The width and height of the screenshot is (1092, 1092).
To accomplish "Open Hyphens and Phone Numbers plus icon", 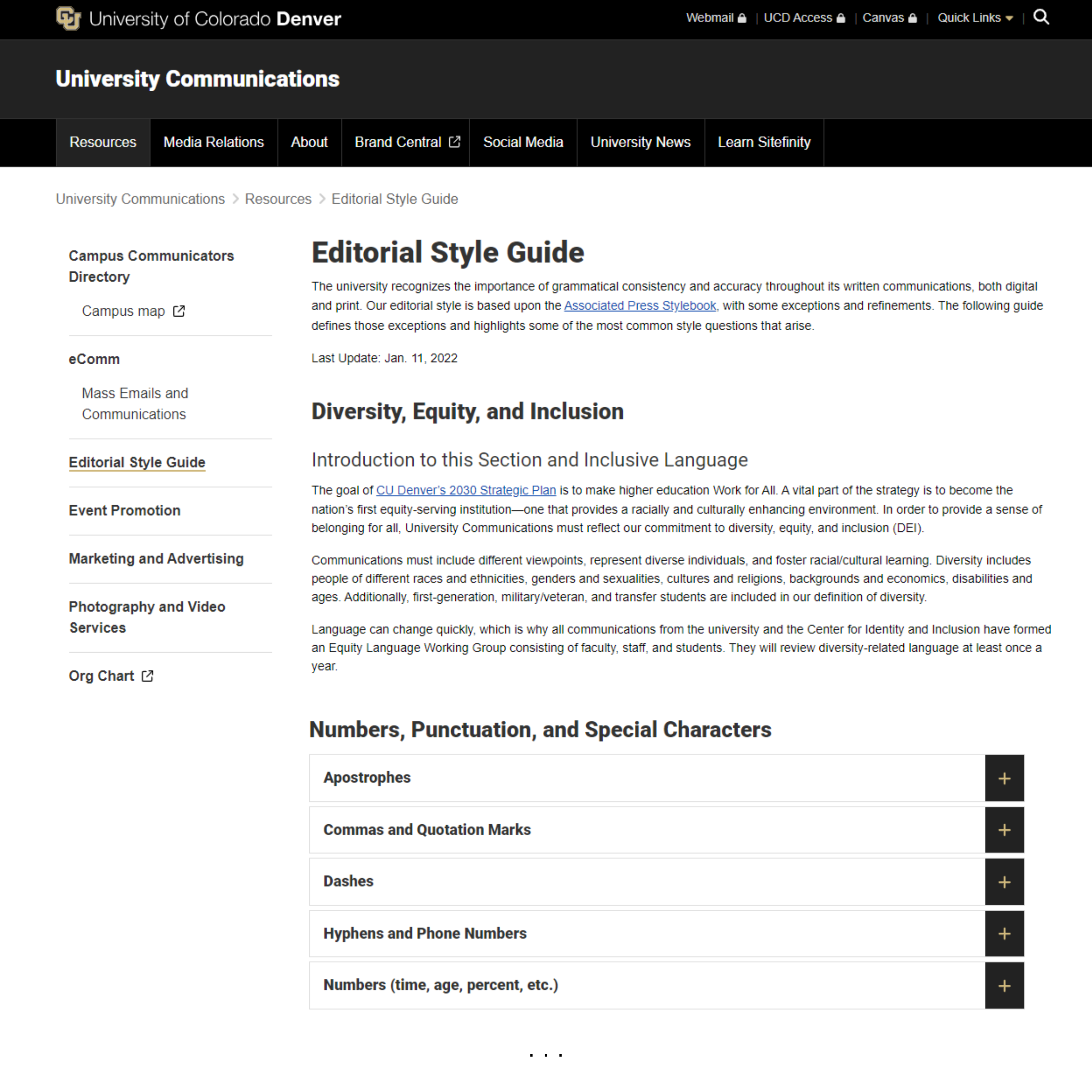I will (1004, 933).
